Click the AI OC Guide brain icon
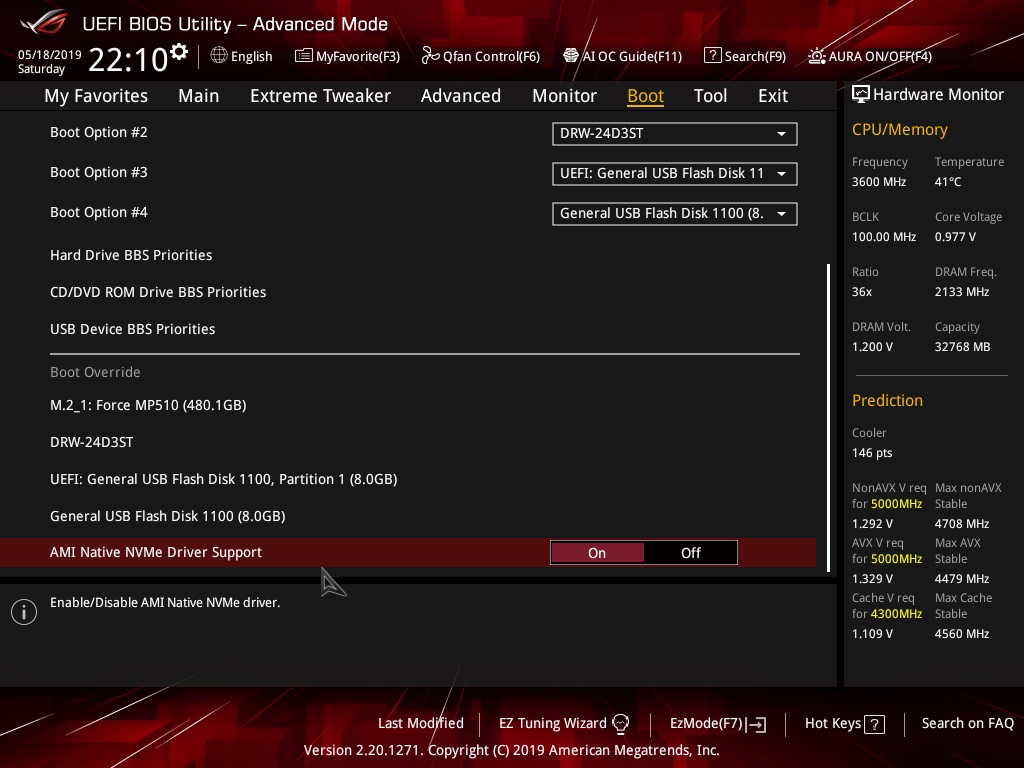This screenshot has width=1024, height=768. 571,56
